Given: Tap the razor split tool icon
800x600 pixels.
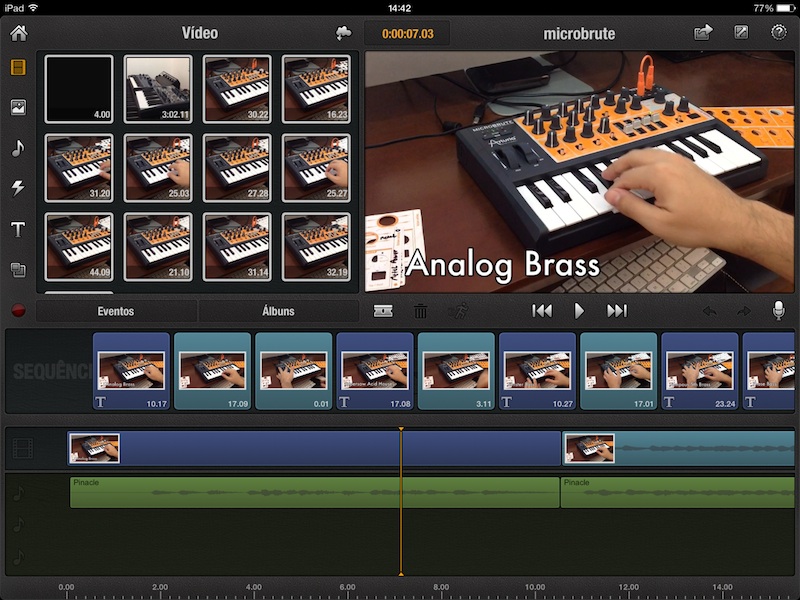Looking at the screenshot, I should (383, 311).
